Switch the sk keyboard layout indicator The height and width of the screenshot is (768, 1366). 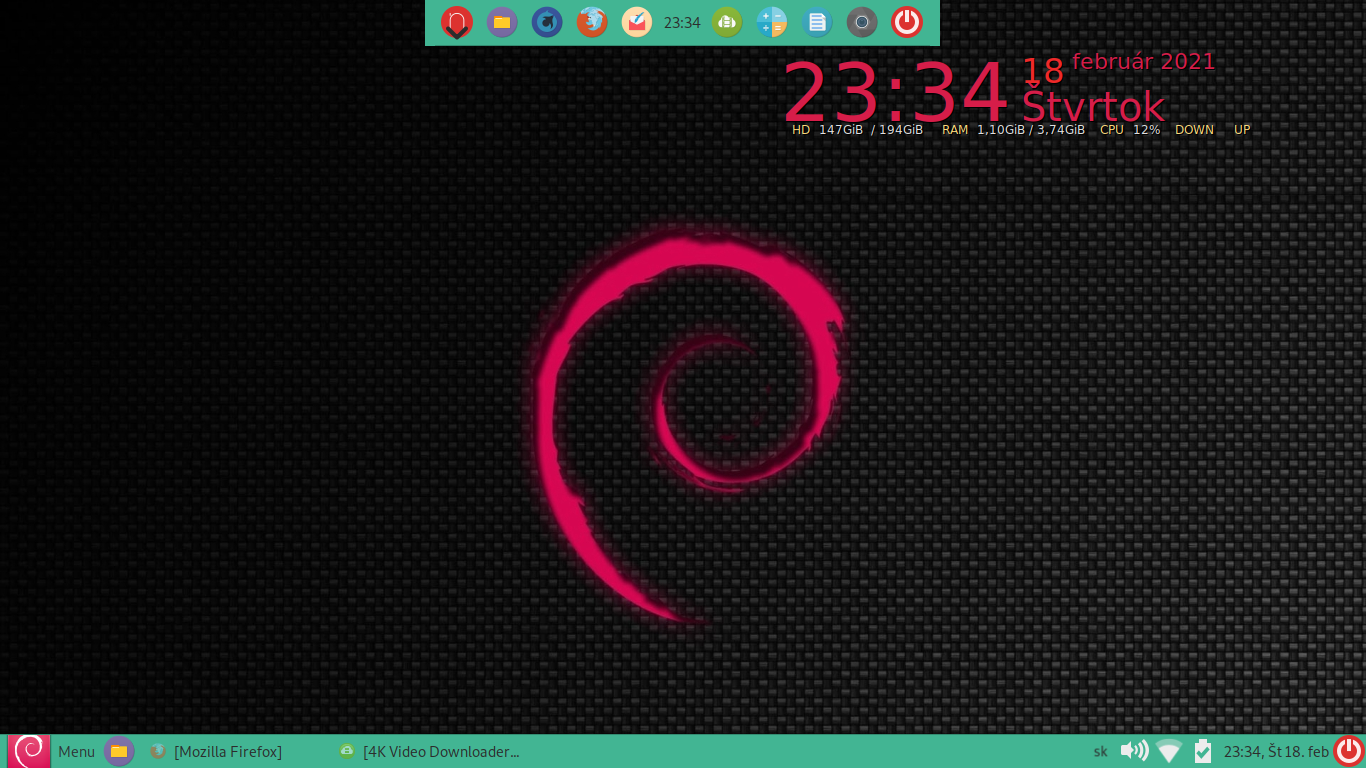click(x=1100, y=752)
